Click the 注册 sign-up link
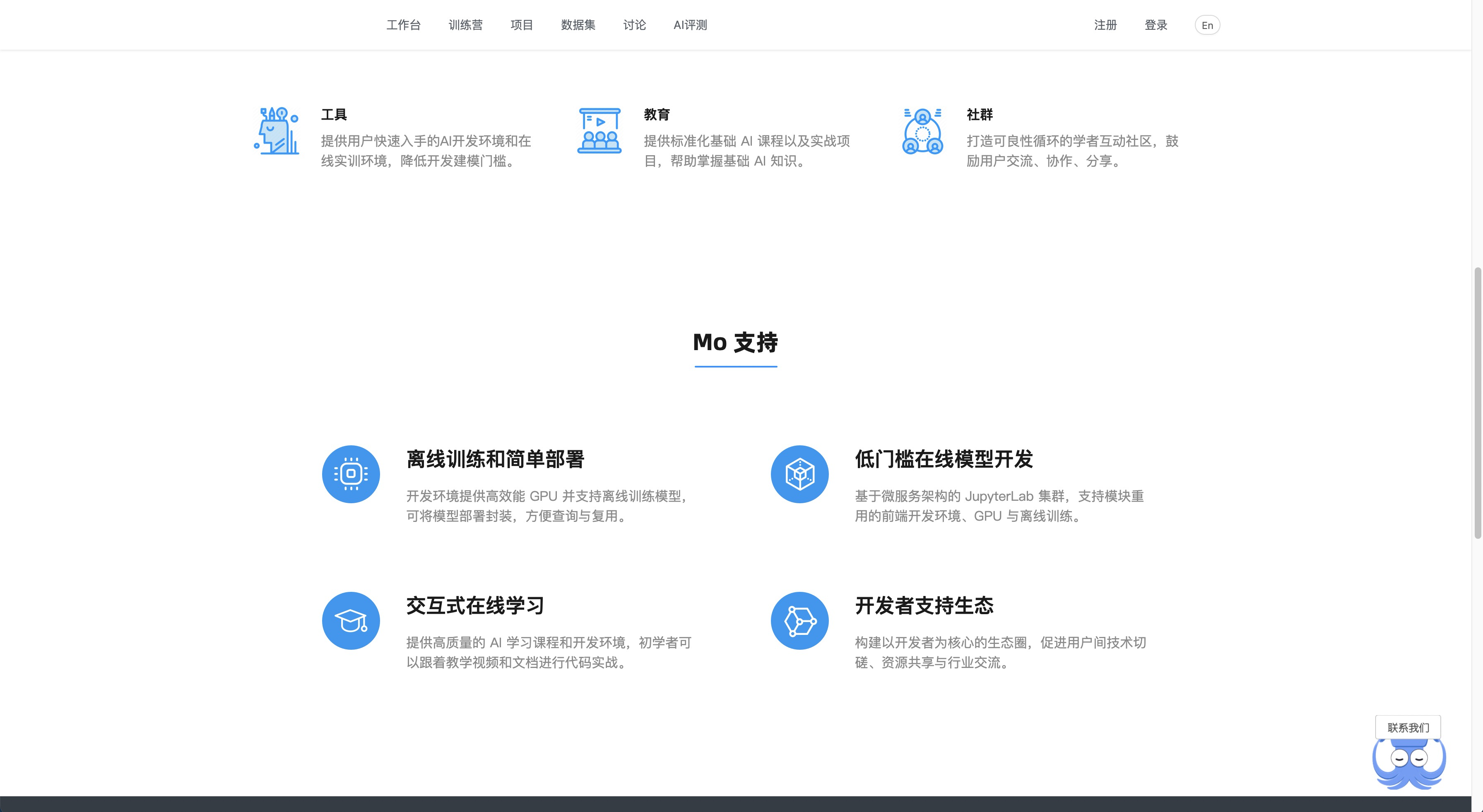 (1105, 25)
